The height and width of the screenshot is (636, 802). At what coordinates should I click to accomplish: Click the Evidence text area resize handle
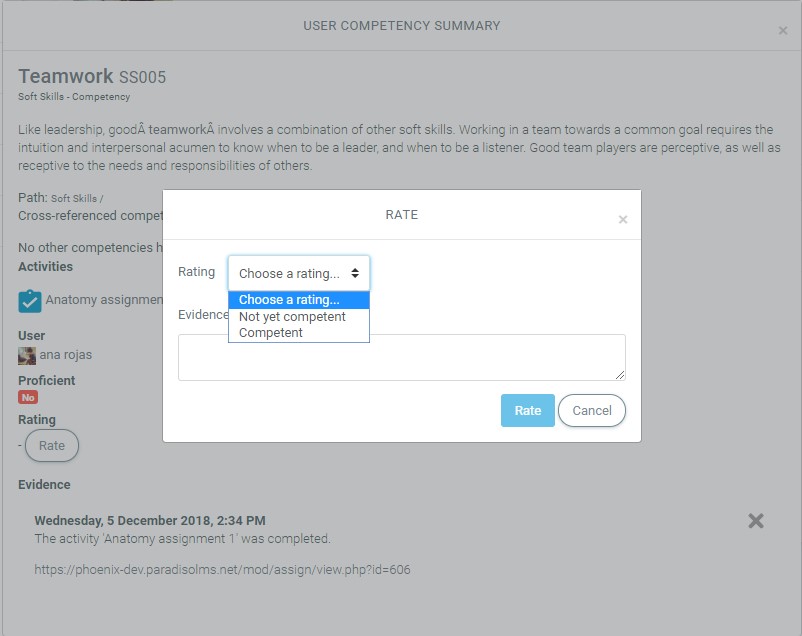pos(620,375)
